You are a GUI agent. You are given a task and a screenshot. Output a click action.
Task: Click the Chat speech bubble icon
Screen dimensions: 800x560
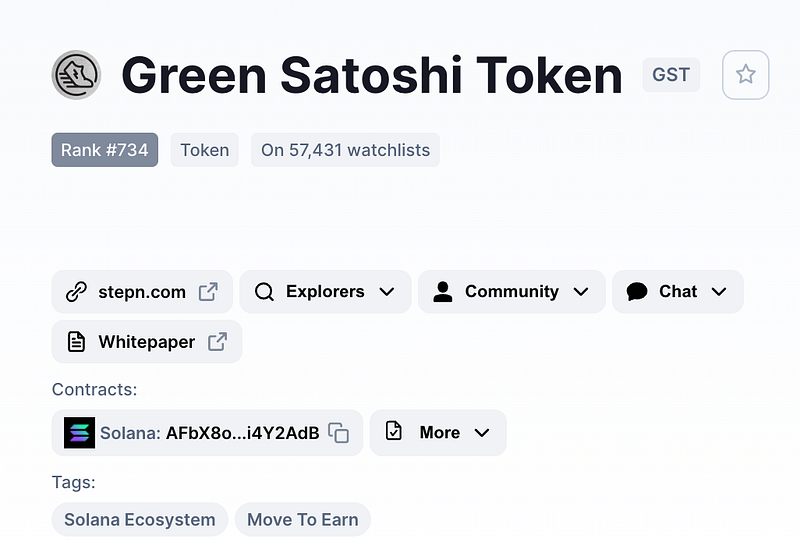click(637, 292)
